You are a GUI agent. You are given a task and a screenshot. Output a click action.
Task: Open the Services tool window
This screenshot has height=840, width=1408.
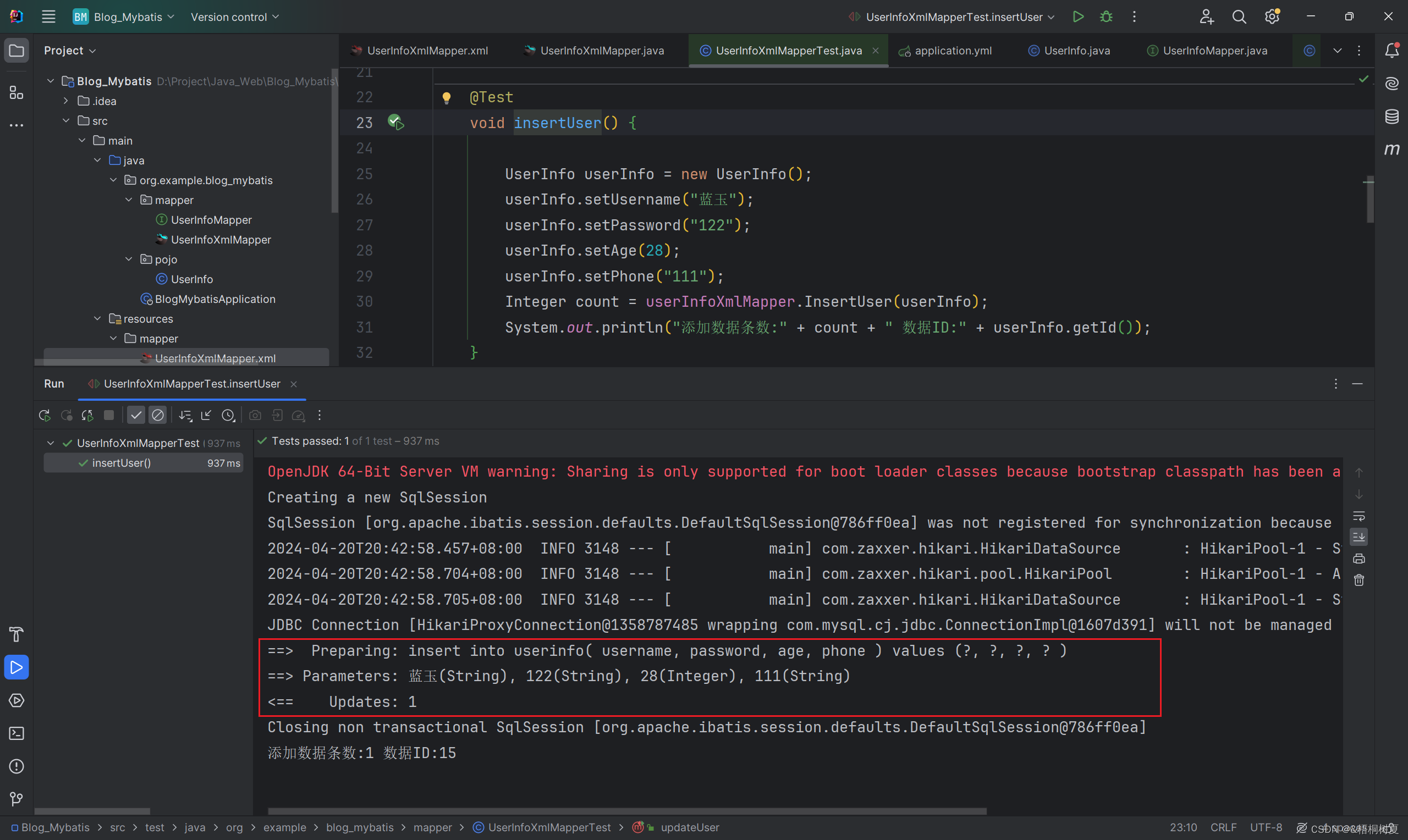16,700
